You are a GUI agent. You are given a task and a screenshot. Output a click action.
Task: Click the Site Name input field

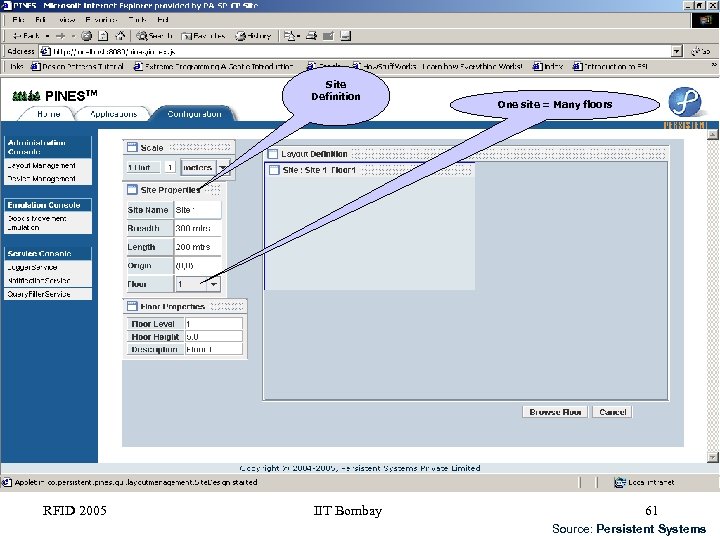click(197, 210)
